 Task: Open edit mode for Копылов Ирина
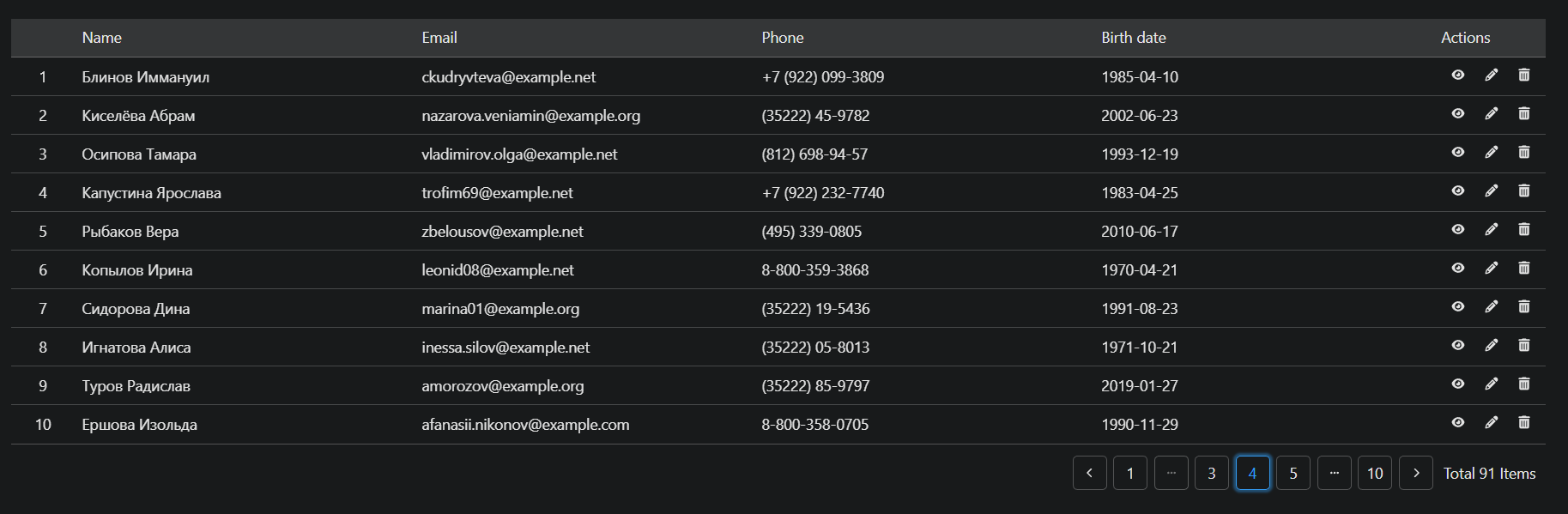[1491, 268]
